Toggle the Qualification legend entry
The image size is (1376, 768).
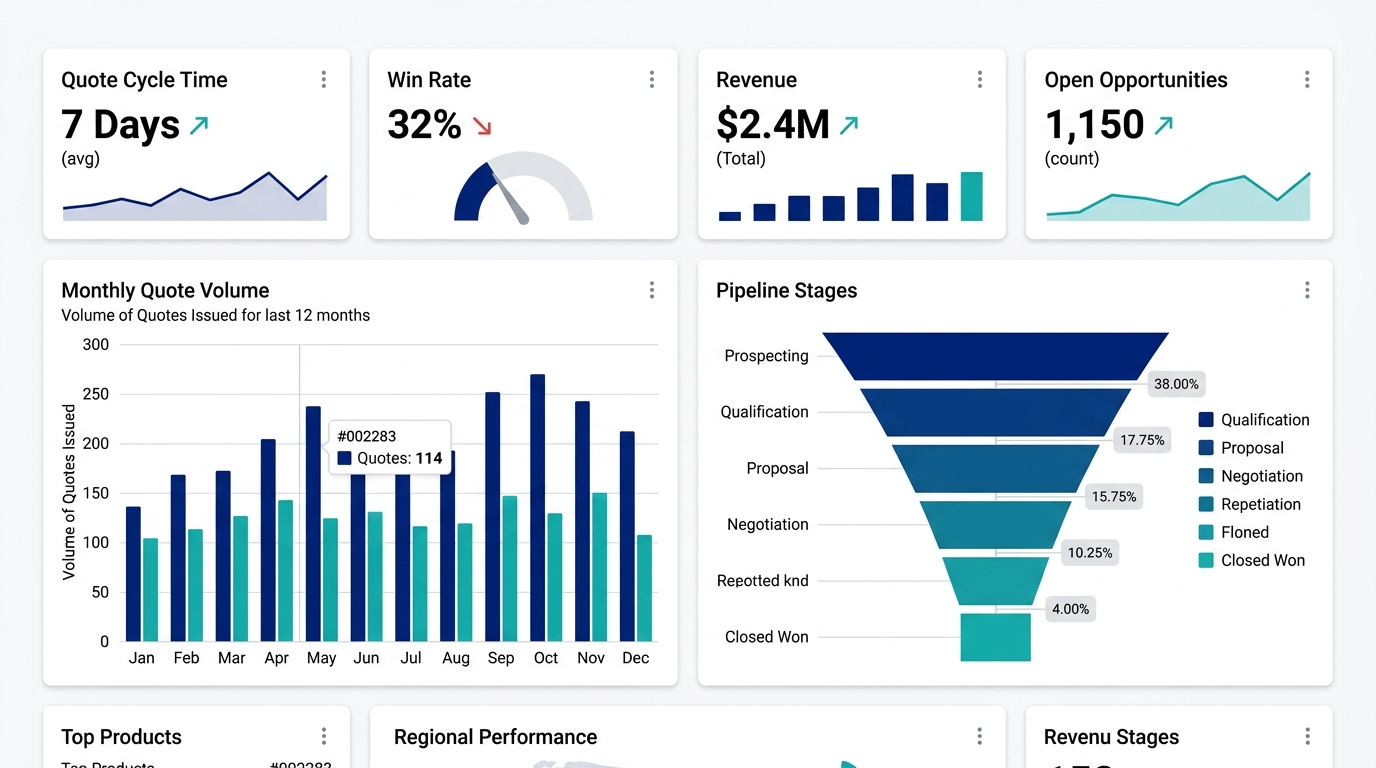(x=1254, y=419)
